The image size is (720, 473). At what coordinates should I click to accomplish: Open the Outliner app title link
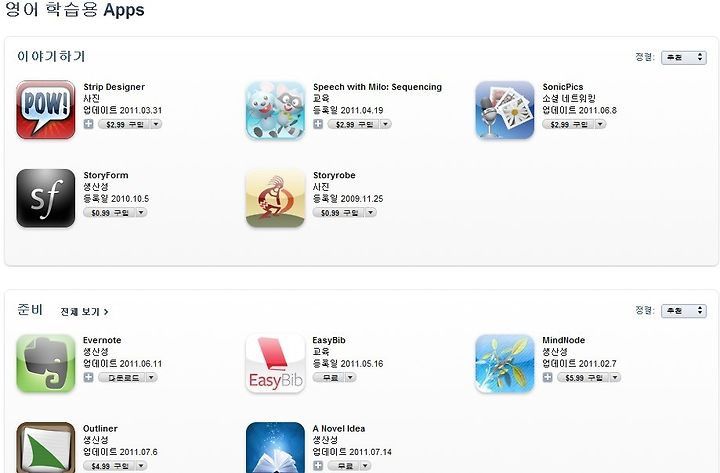tap(100, 428)
